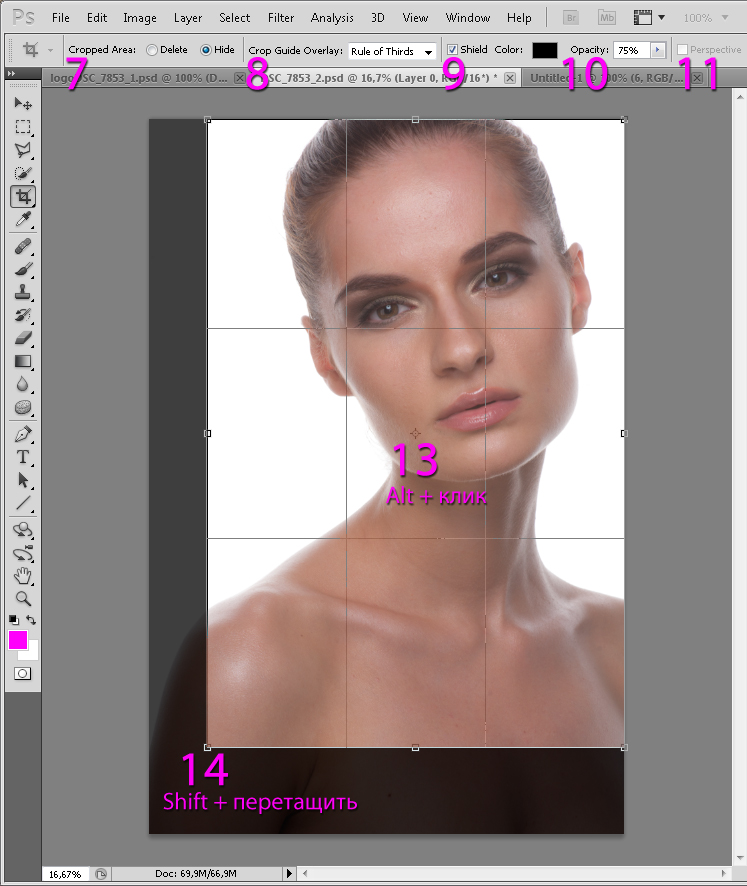Swap foreground and background colors

click(32, 620)
